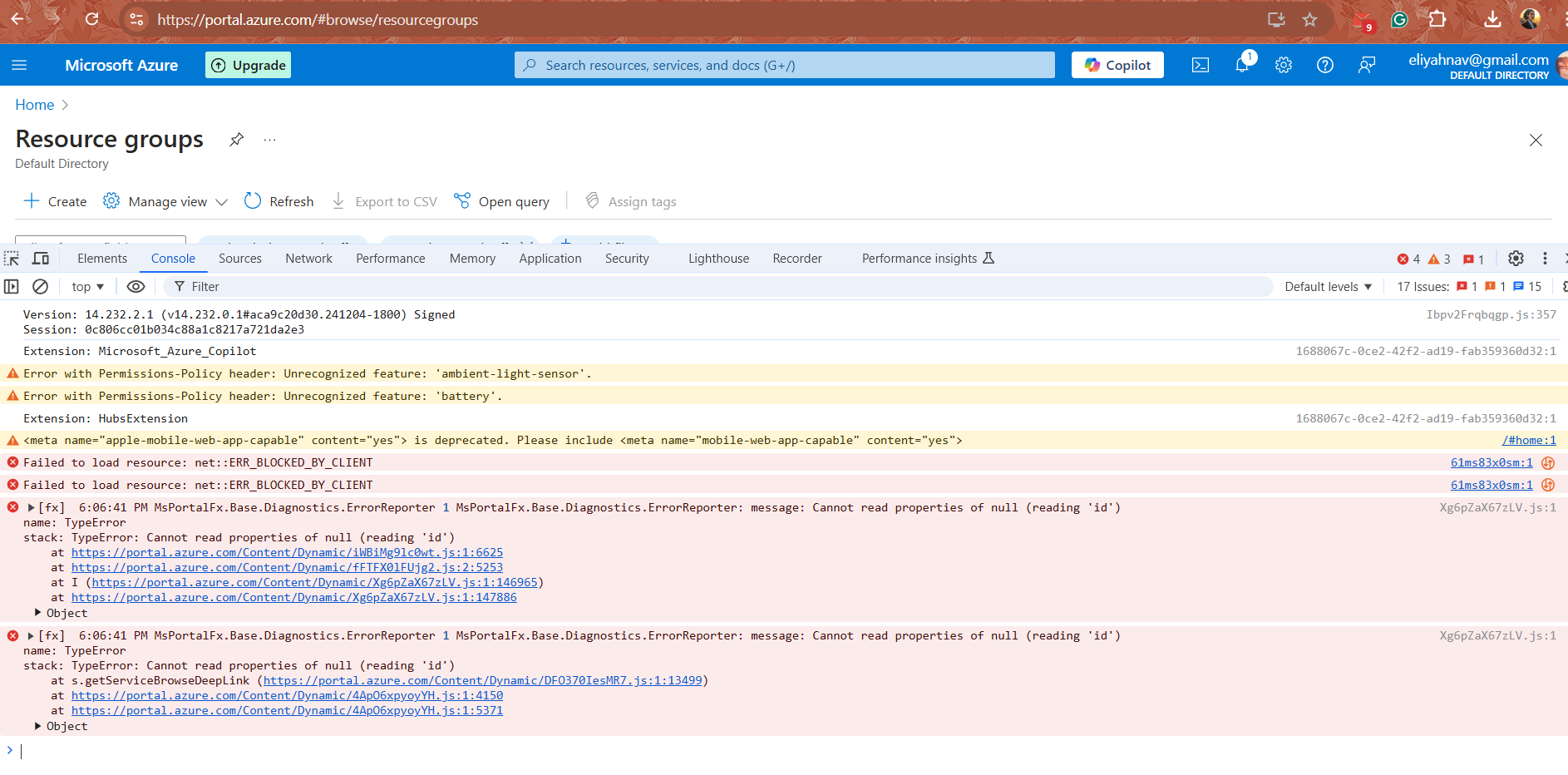The width and height of the screenshot is (1568, 775).
Task: Open browser extensions puzzle icon
Action: (1437, 19)
